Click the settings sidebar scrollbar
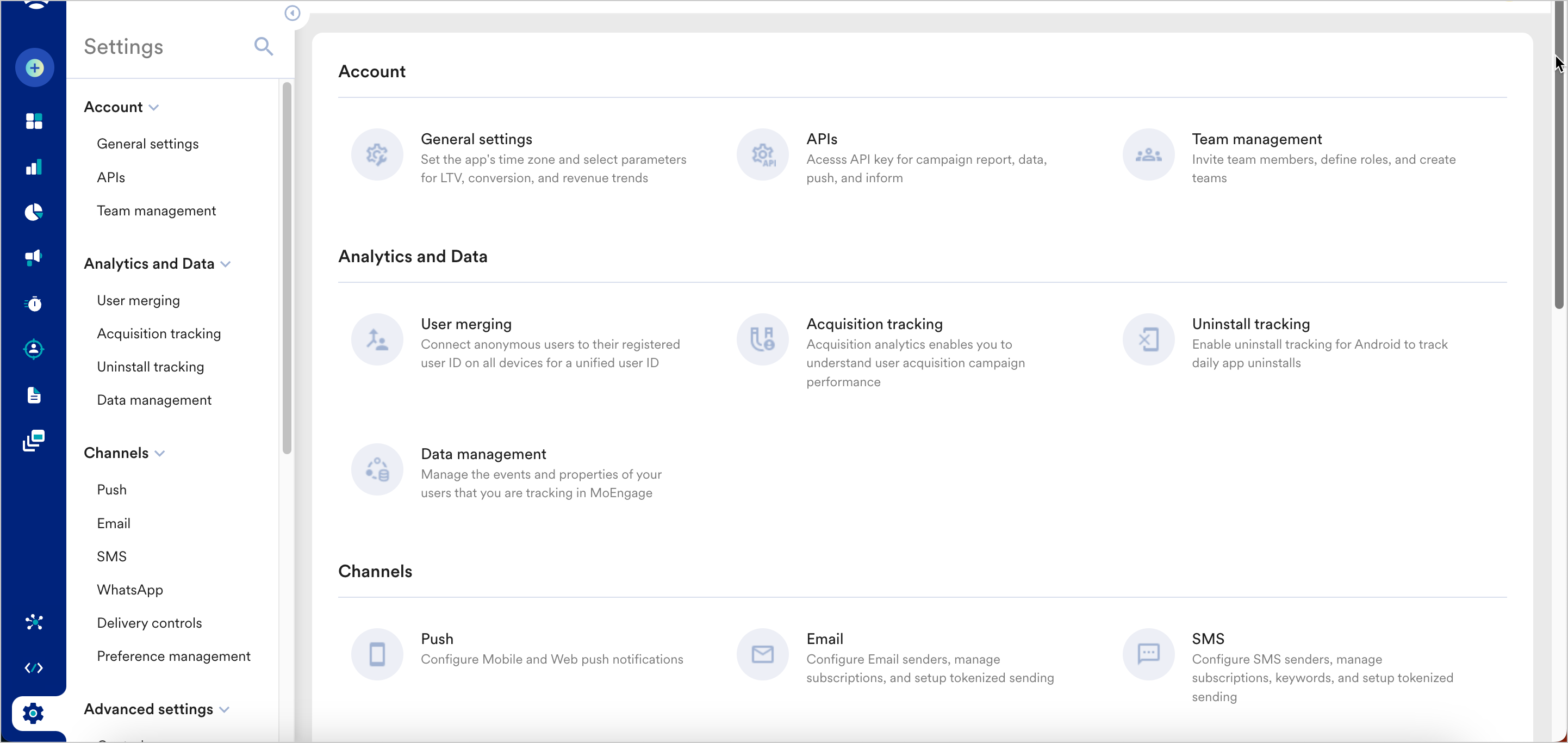 point(287,268)
